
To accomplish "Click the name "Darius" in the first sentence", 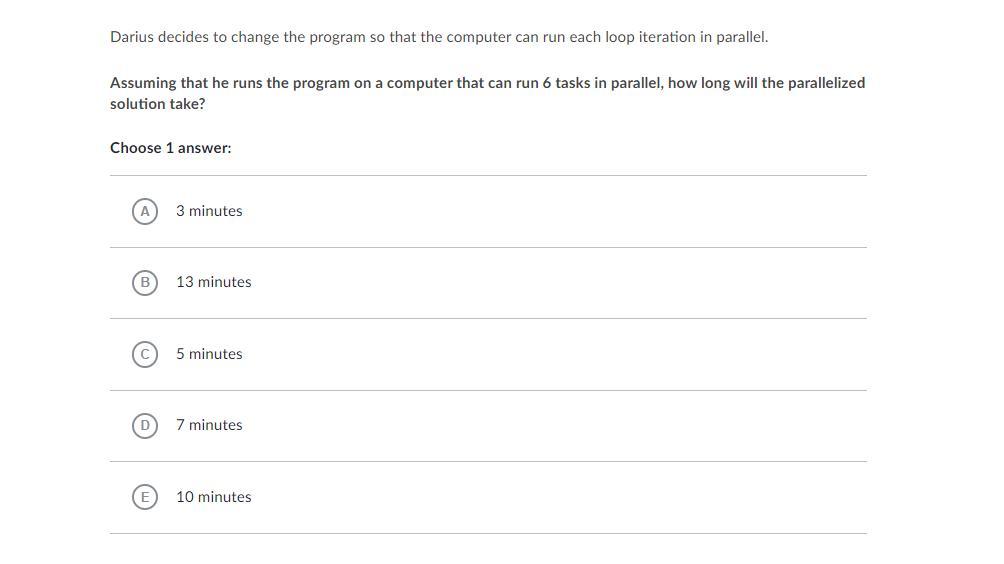I will point(132,37).
